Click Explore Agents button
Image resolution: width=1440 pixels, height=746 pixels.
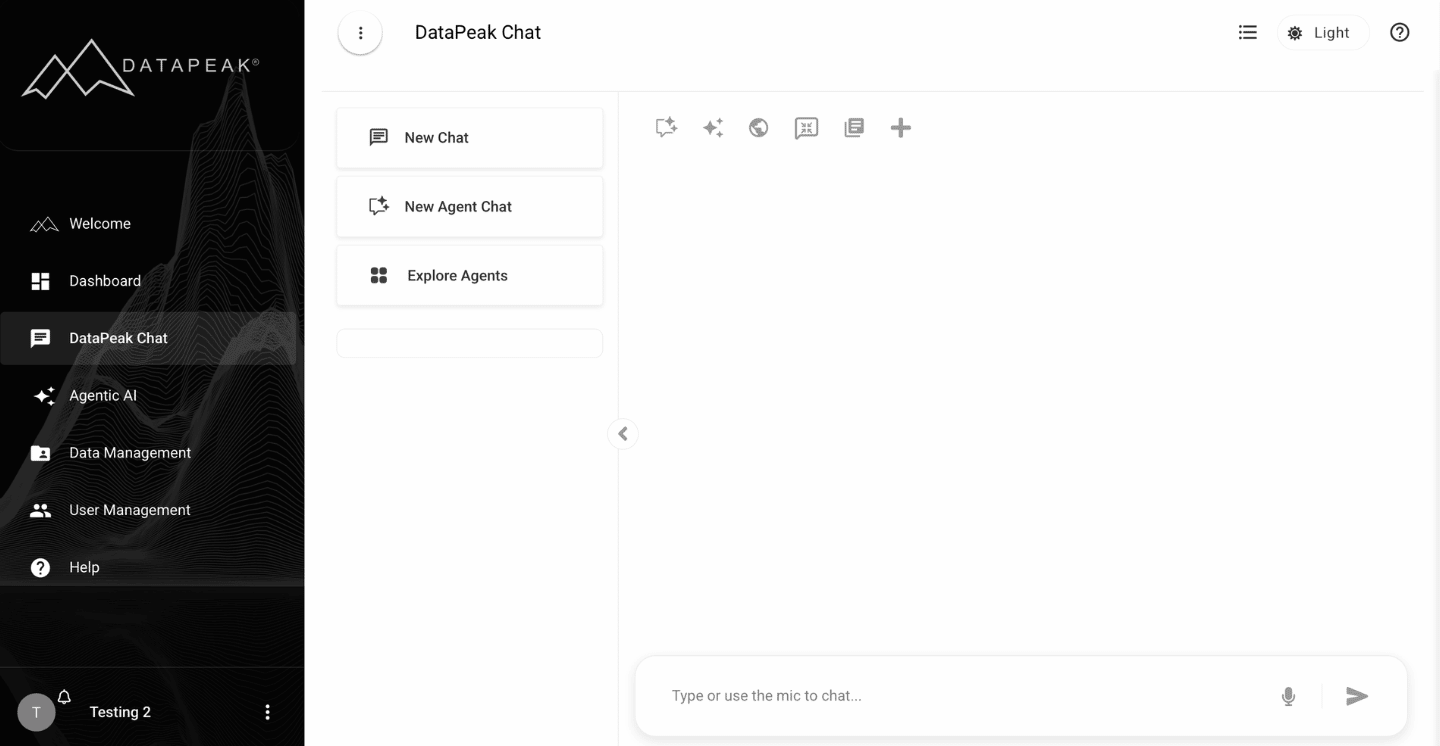coord(470,276)
